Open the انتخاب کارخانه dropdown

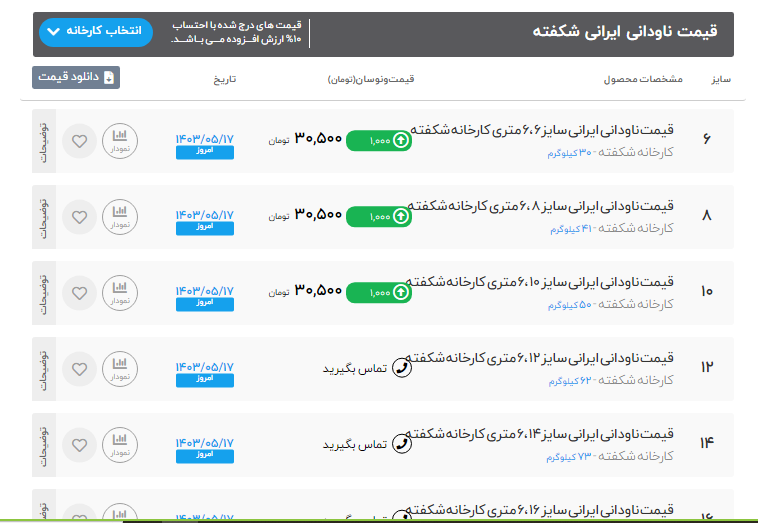pos(96,32)
